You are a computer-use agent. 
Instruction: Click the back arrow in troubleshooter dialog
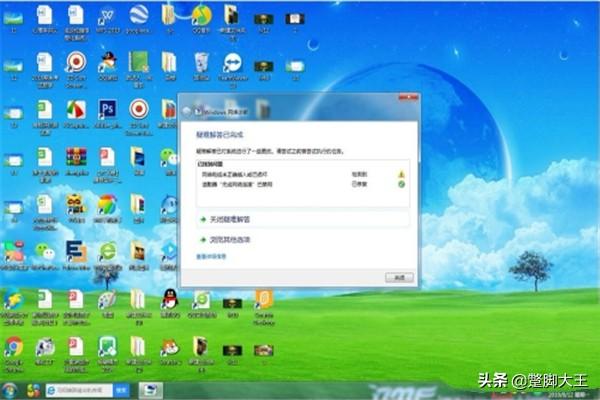point(187,112)
